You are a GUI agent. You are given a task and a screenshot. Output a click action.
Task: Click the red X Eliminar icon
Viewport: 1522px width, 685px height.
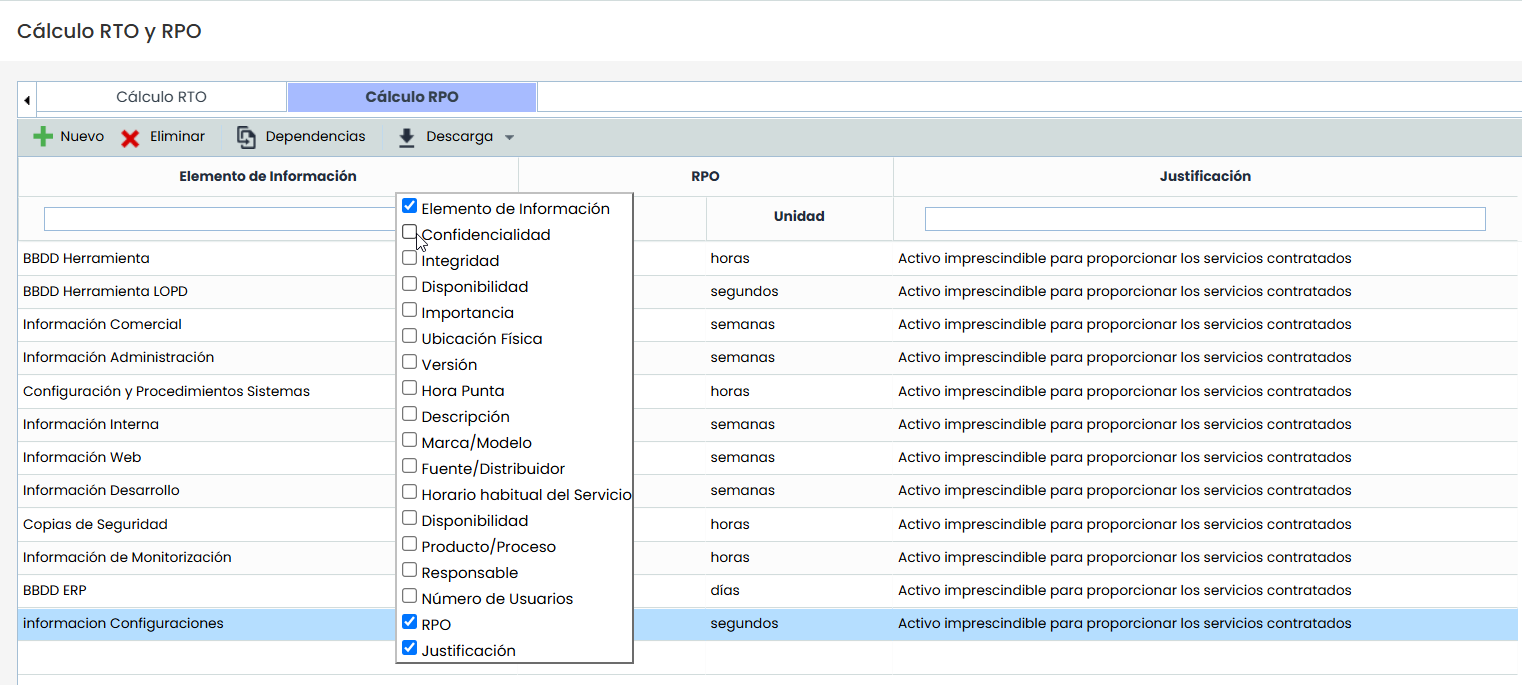click(x=130, y=138)
